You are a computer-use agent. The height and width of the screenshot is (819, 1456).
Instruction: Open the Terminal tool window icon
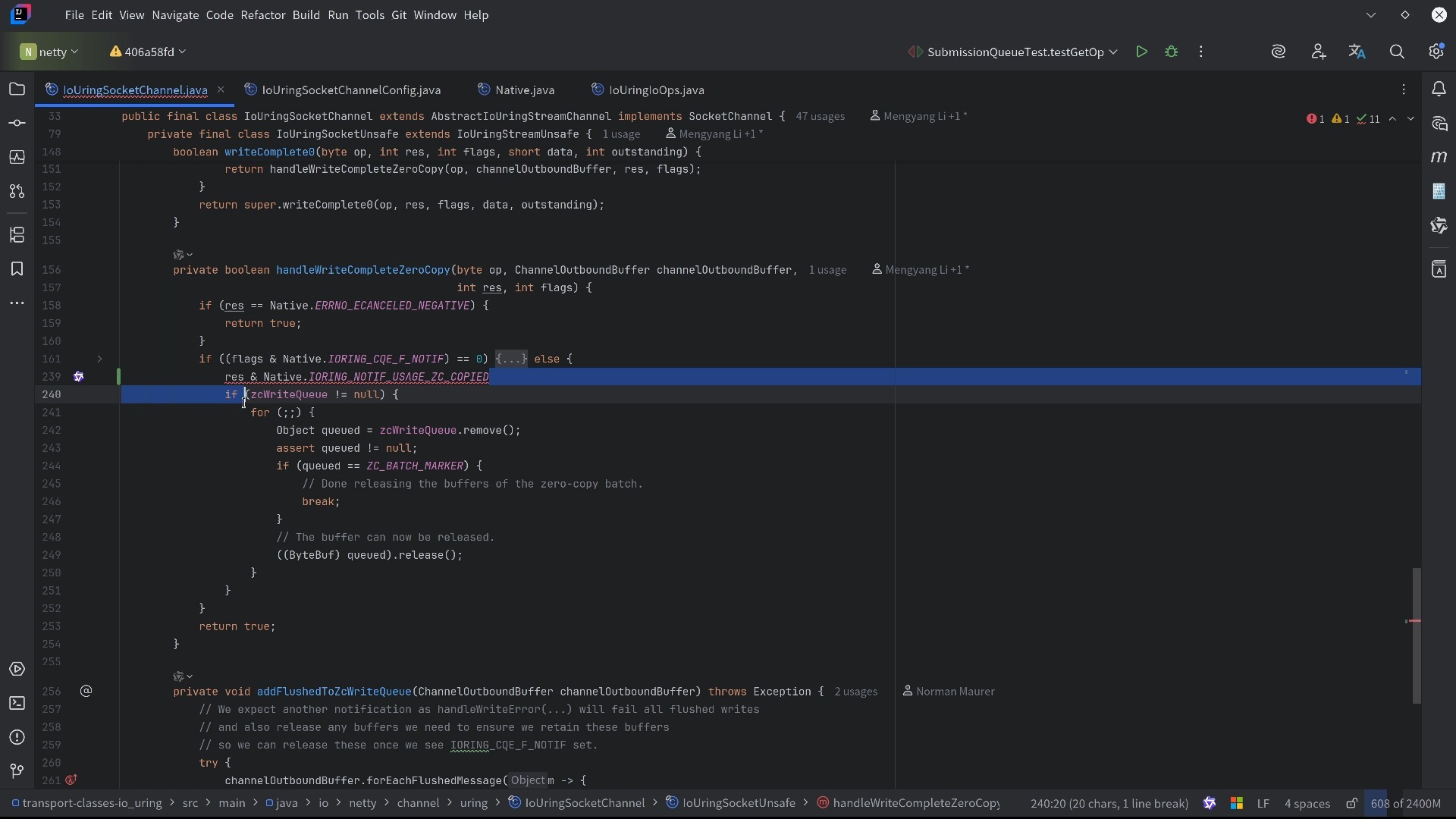coord(17,704)
